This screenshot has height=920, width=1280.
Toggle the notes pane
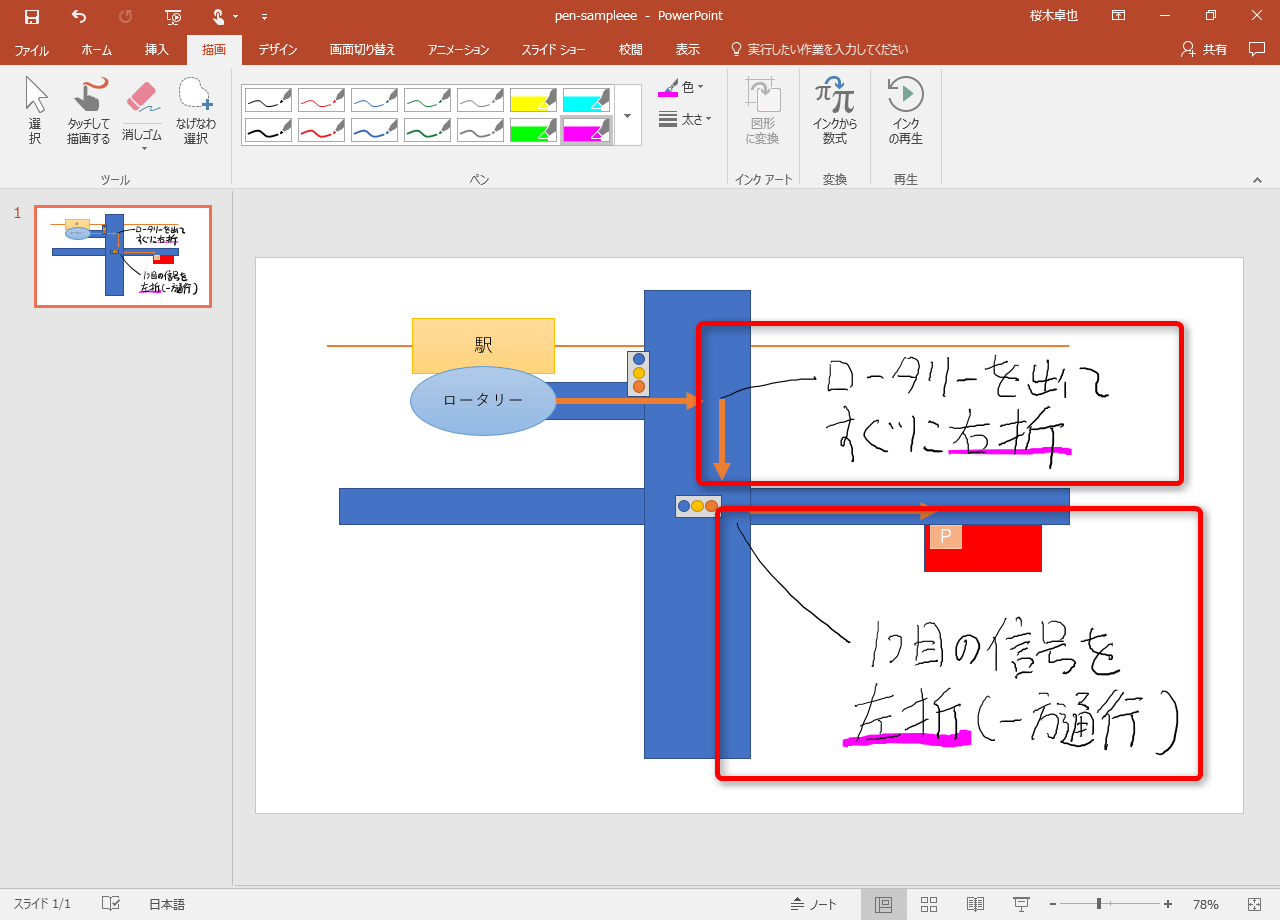point(814,904)
